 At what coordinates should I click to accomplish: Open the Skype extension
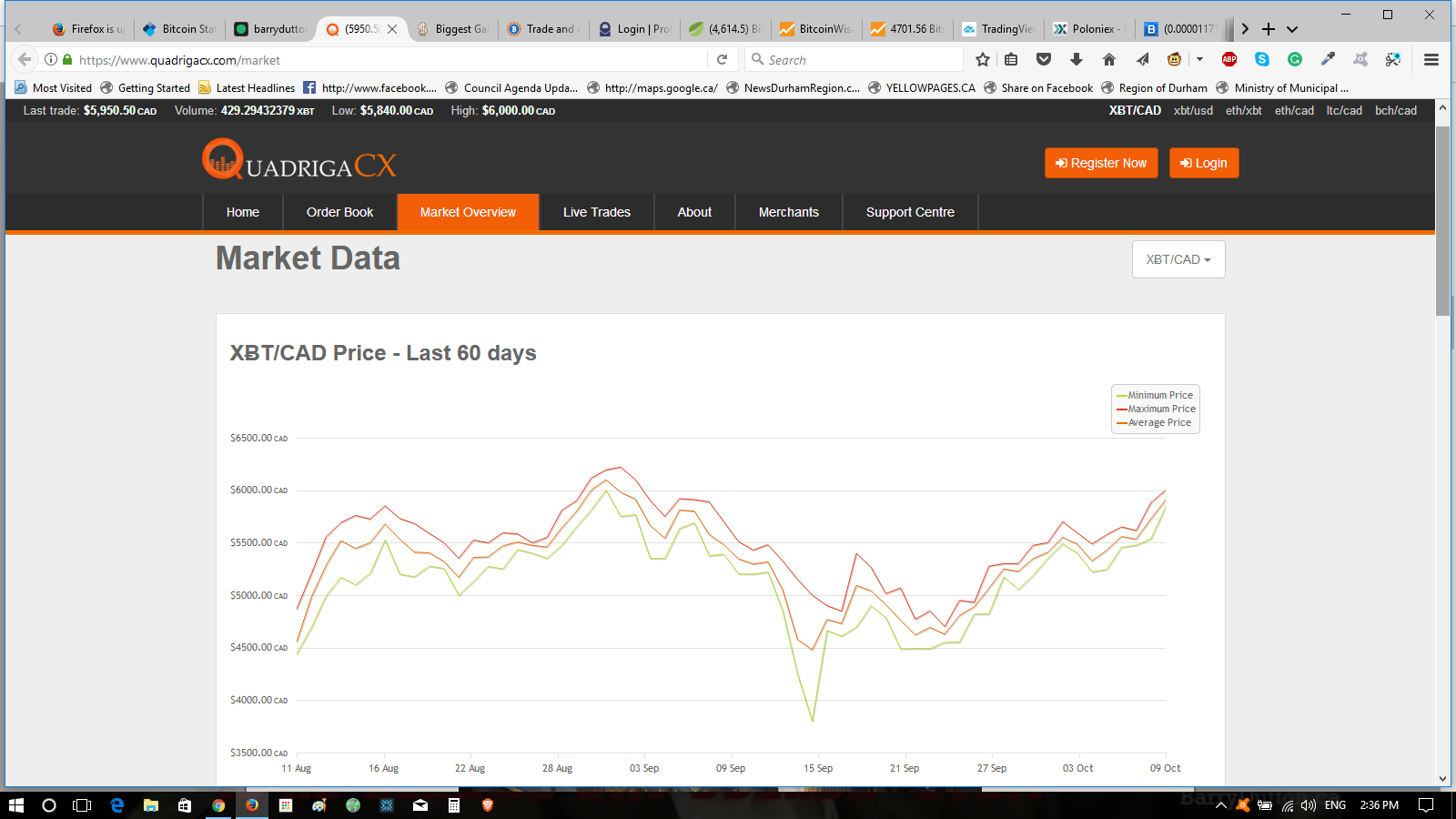click(x=1262, y=60)
